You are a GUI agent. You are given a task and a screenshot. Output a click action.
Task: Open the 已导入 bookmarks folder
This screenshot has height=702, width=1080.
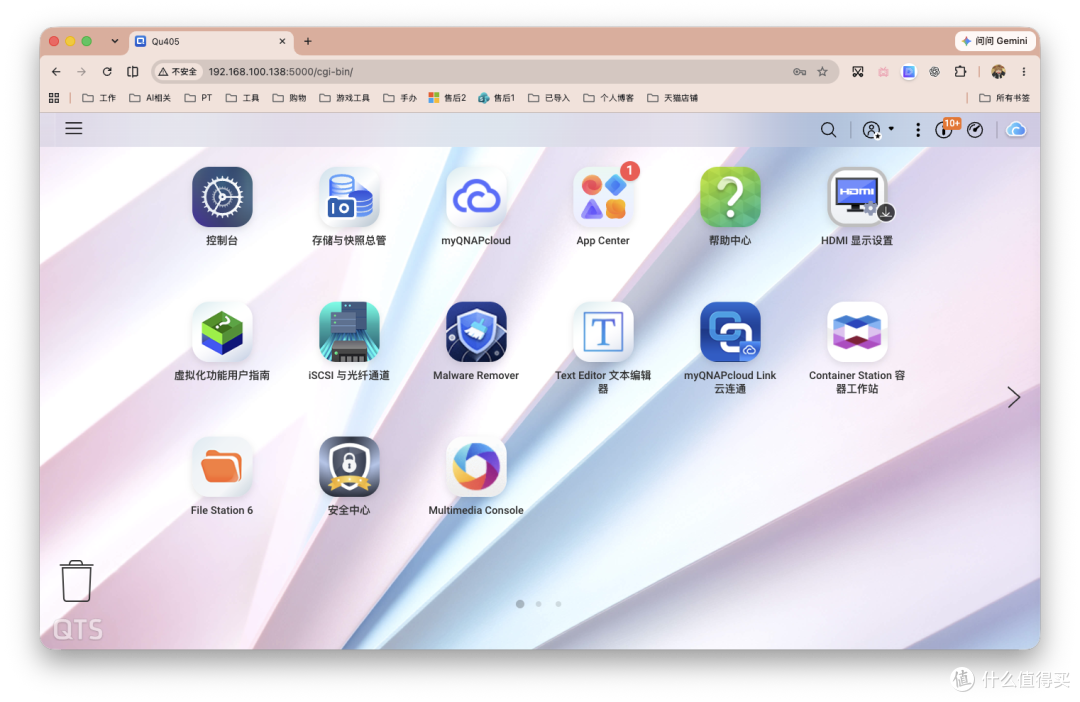549,98
